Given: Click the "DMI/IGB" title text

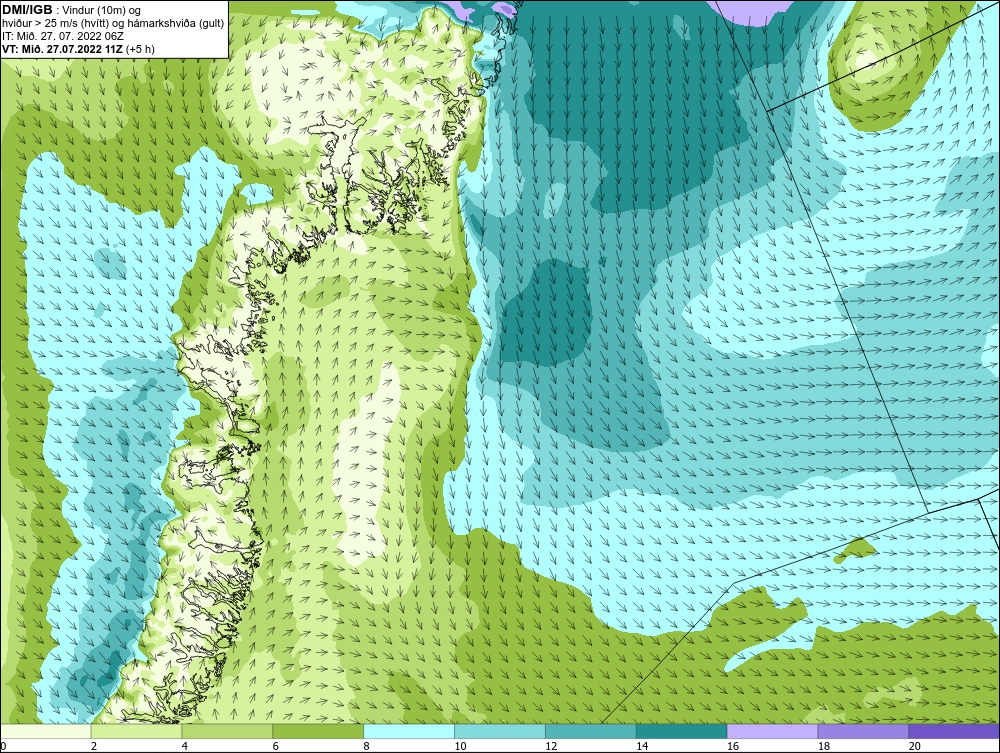Looking at the screenshot, I should 27,10.
